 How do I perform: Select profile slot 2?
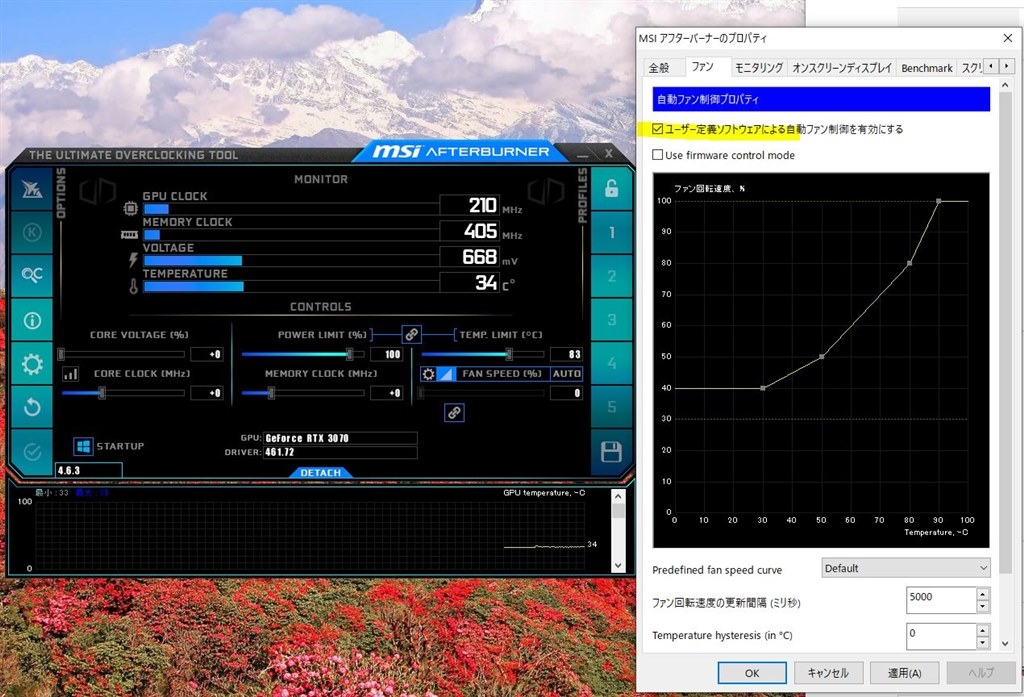click(611, 275)
